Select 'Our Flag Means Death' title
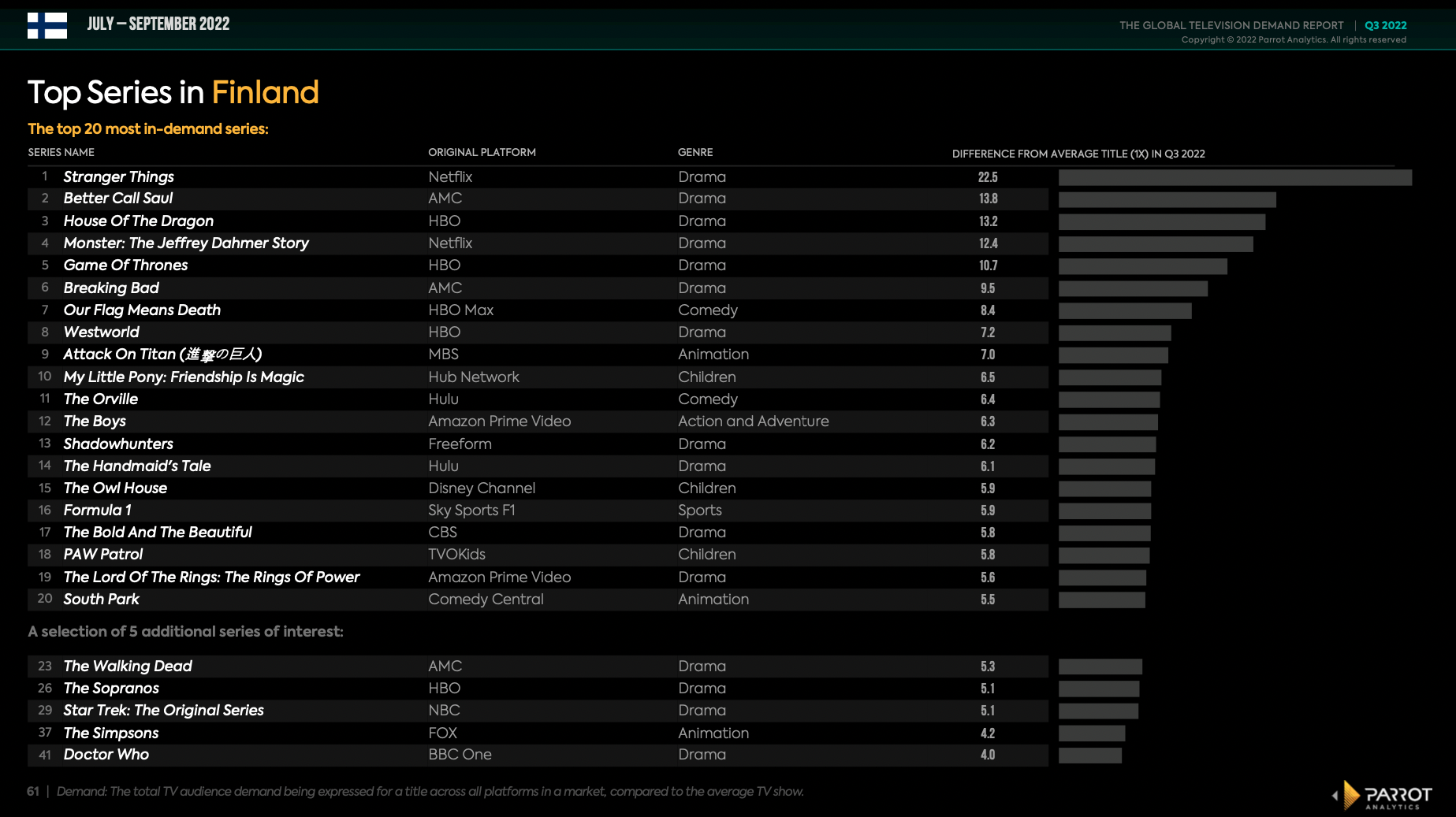1456x817 pixels. (142, 310)
